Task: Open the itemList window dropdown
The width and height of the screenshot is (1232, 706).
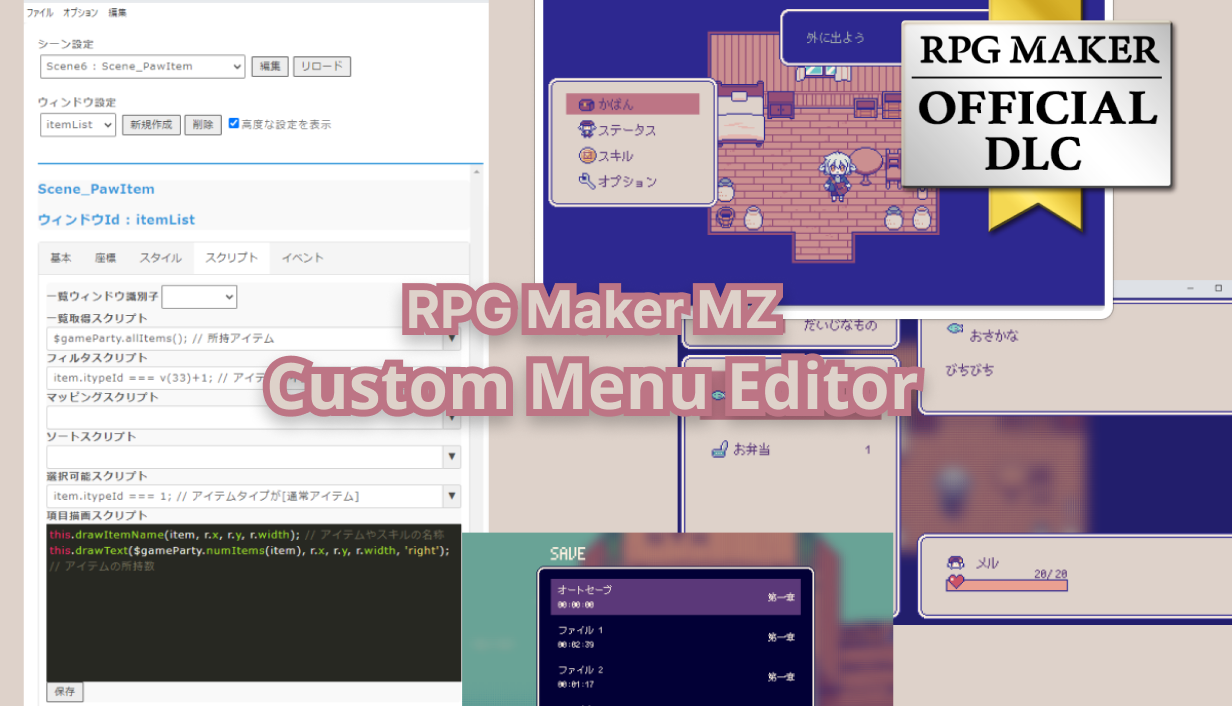Action: 78,125
